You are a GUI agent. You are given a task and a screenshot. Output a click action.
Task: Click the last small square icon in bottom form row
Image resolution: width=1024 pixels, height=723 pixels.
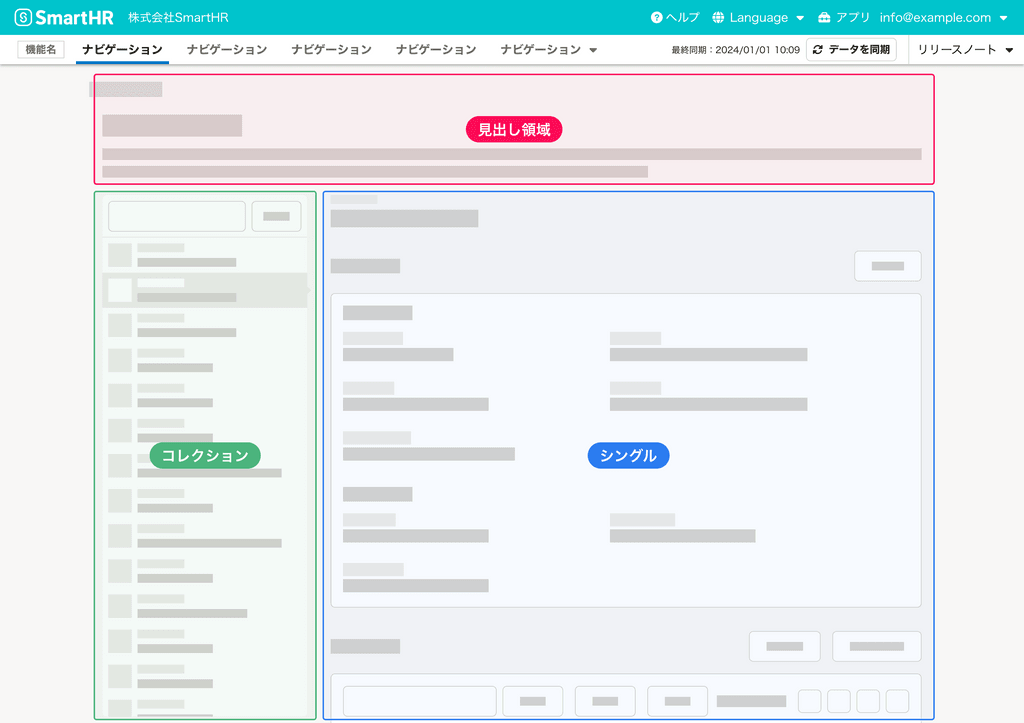898,701
